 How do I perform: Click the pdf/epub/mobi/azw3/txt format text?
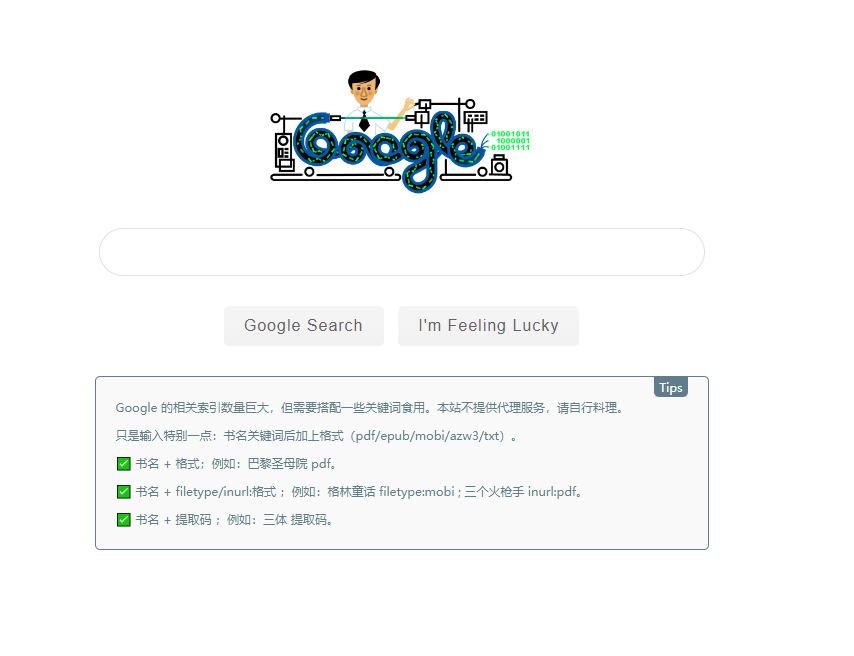(428, 436)
